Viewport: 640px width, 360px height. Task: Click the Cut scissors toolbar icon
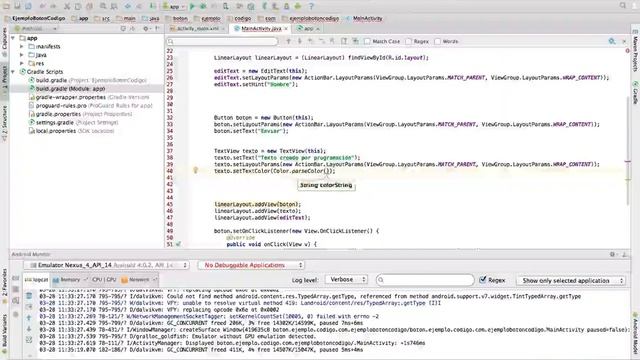pos(67,6)
